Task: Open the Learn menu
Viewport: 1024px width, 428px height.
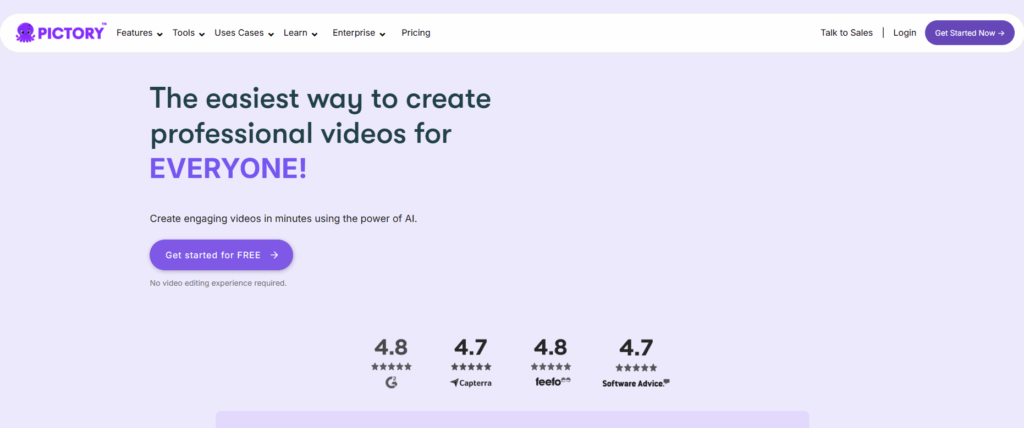Action: pos(295,33)
